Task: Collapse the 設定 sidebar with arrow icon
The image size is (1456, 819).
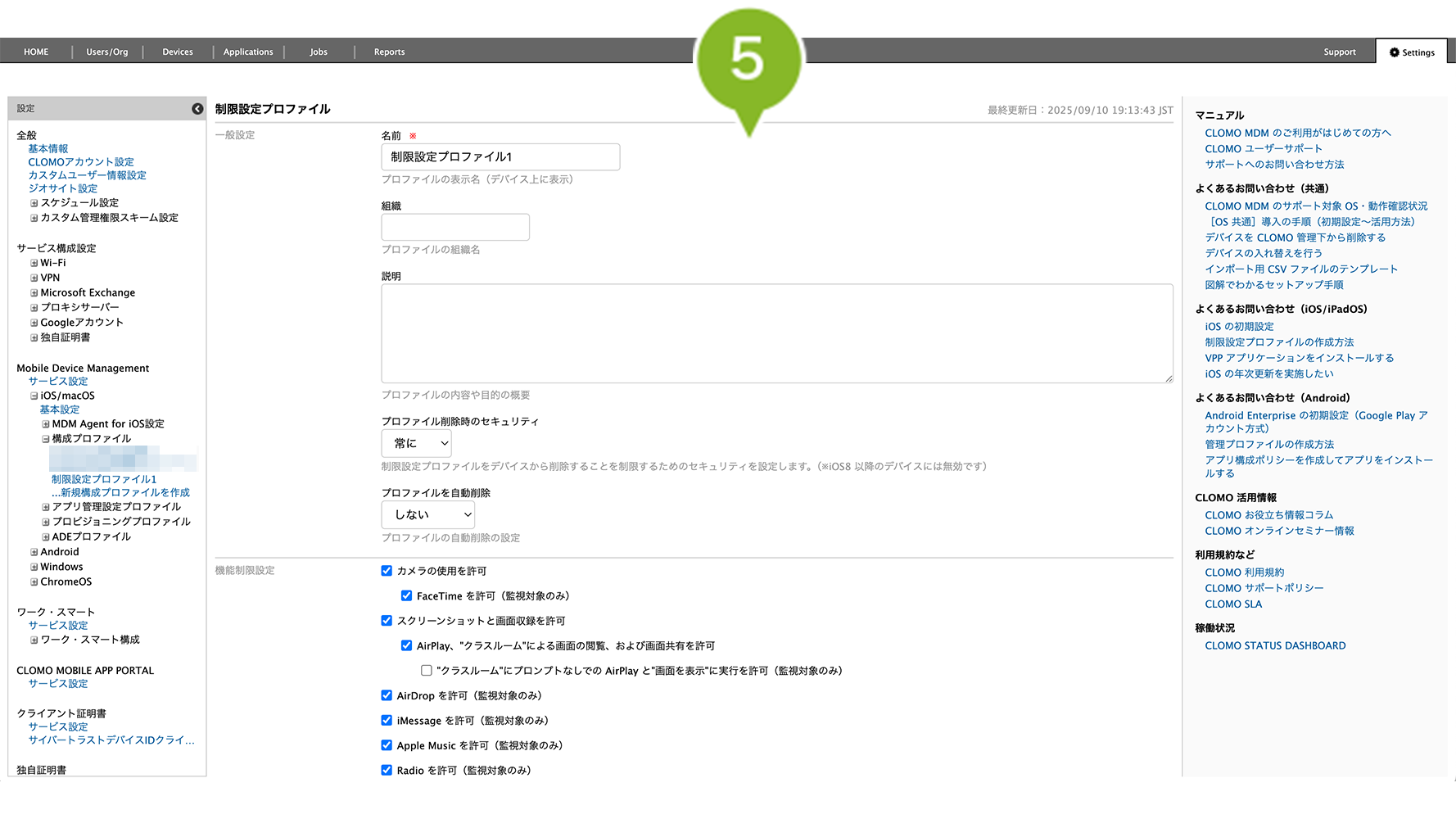Action: (197, 109)
